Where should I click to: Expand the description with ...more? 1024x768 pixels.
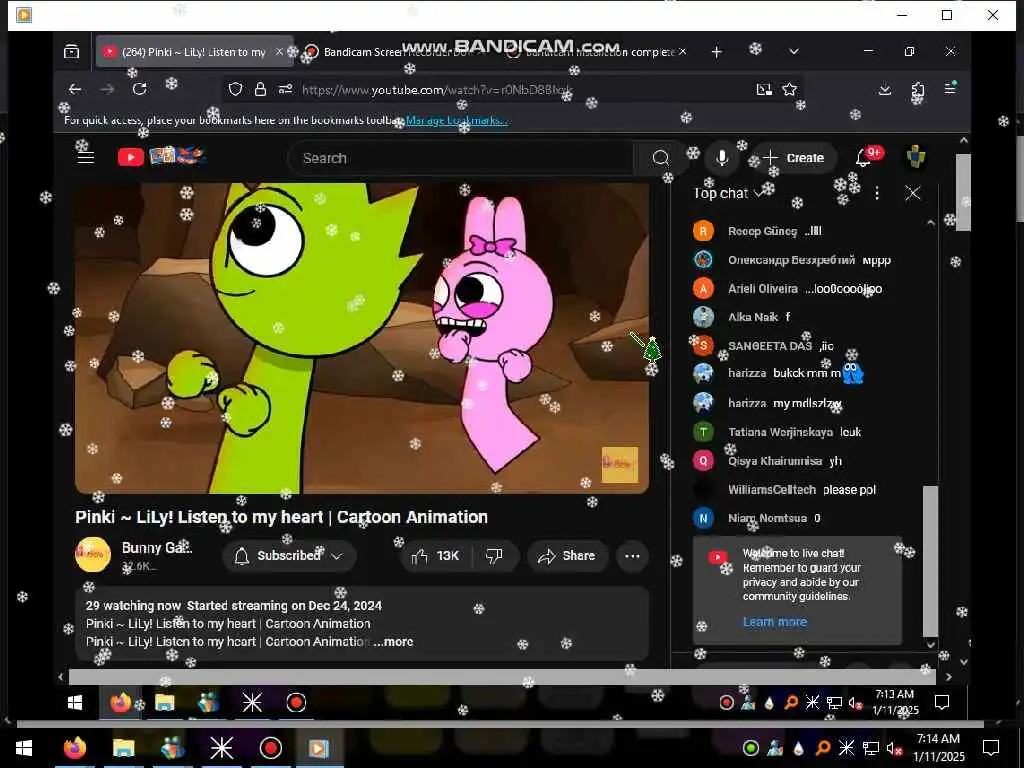coord(394,642)
